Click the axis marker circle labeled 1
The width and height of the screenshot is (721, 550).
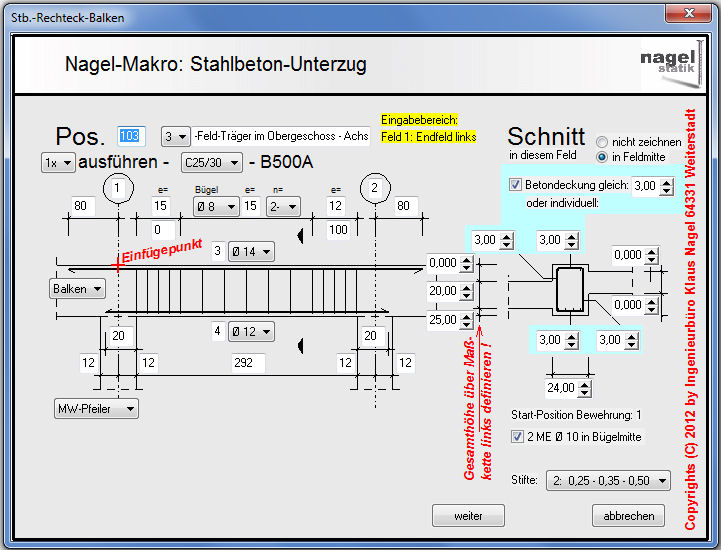[x=118, y=188]
